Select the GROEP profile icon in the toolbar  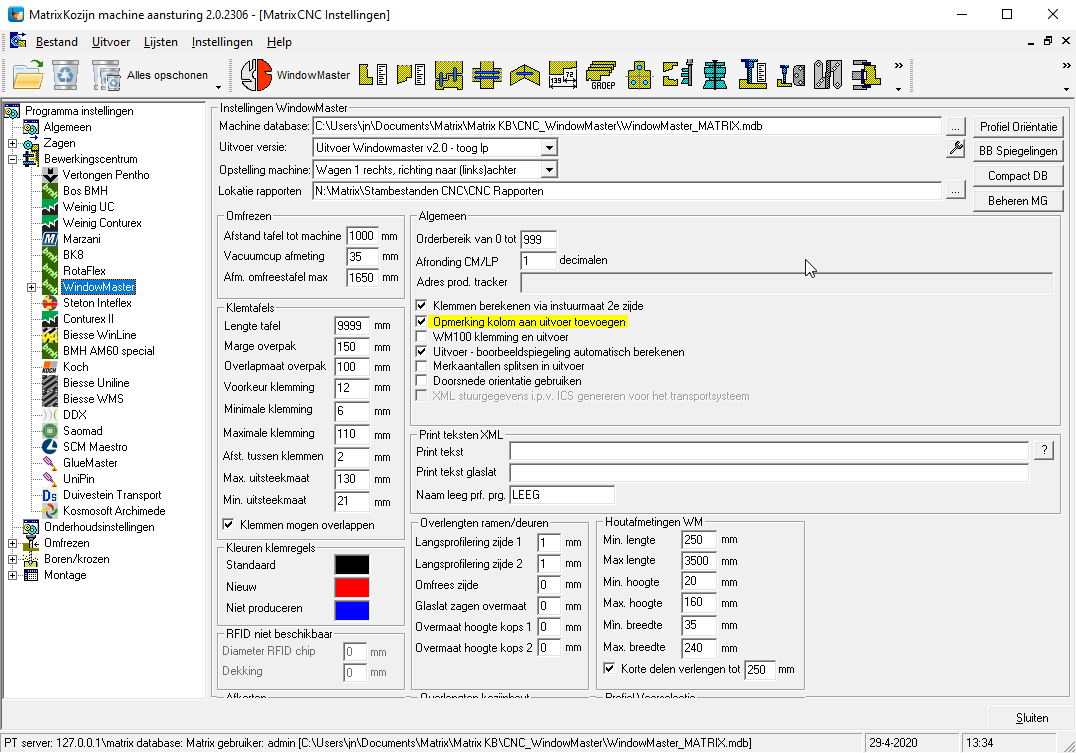coord(601,74)
